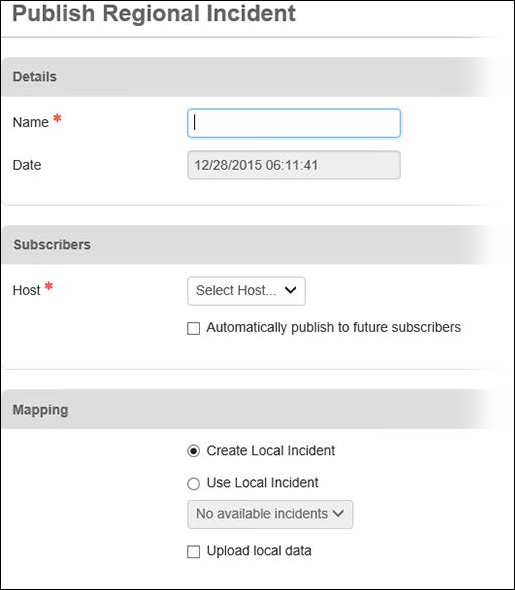Click the Date field showing 12/28/2015 06:11:41
This screenshot has width=515, height=590.
(x=294, y=165)
